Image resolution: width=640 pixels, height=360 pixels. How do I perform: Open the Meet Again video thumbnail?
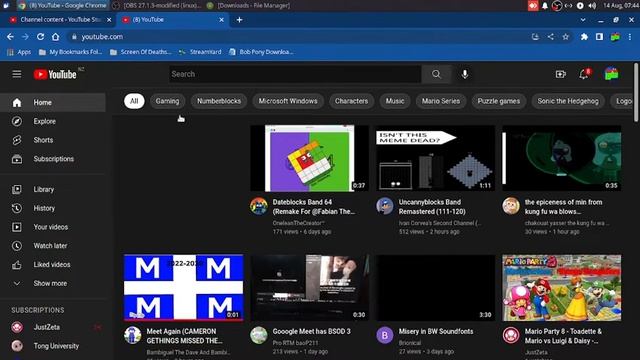pyautogui.click(x=184, y=288)
